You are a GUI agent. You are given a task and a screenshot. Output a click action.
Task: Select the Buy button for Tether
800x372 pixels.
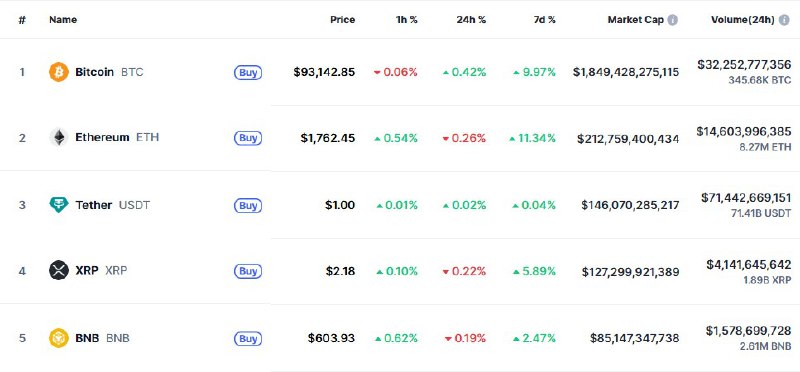pos(248,205)
